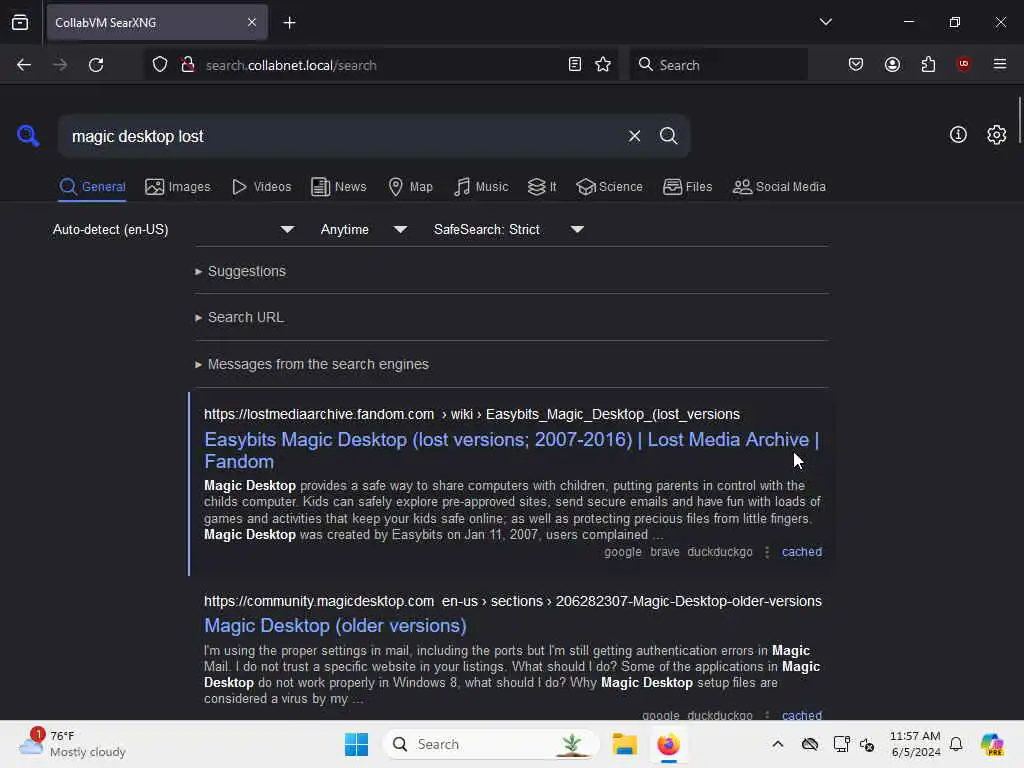Switch to the News category

pyautogui.click(x=339, y=187)
